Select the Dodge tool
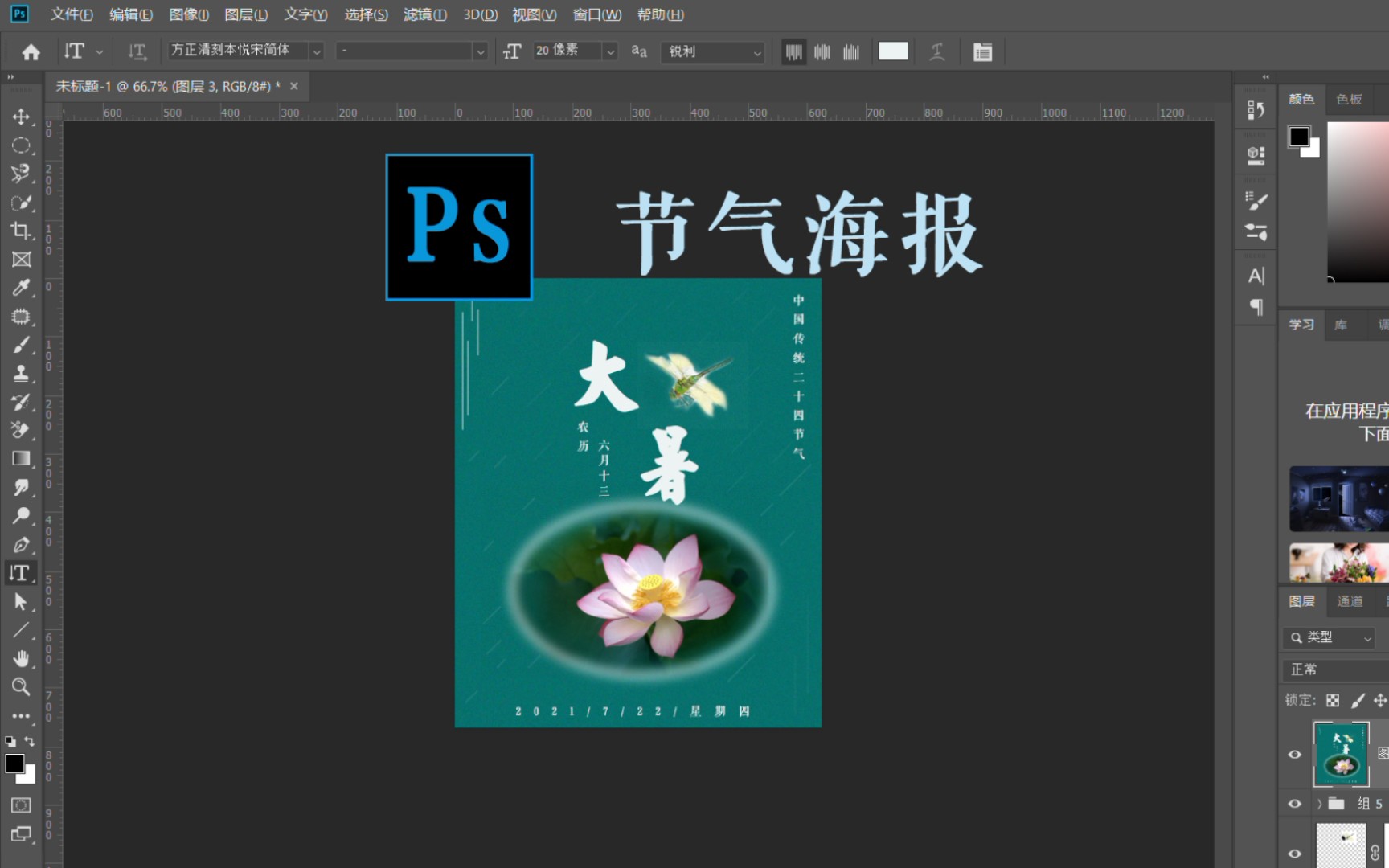Viewport: 1389px width, 868px height. (x=21, y=515)
